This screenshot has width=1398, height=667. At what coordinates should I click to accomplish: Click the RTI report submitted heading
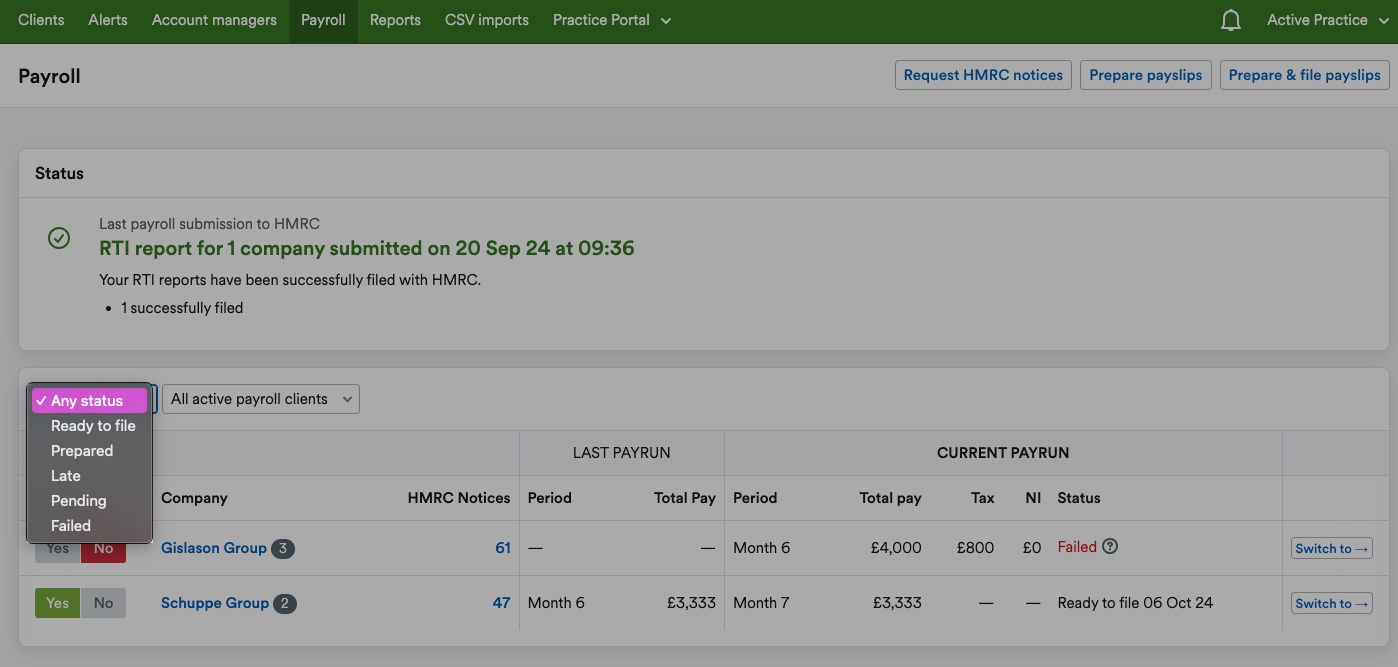pos(367,248)
